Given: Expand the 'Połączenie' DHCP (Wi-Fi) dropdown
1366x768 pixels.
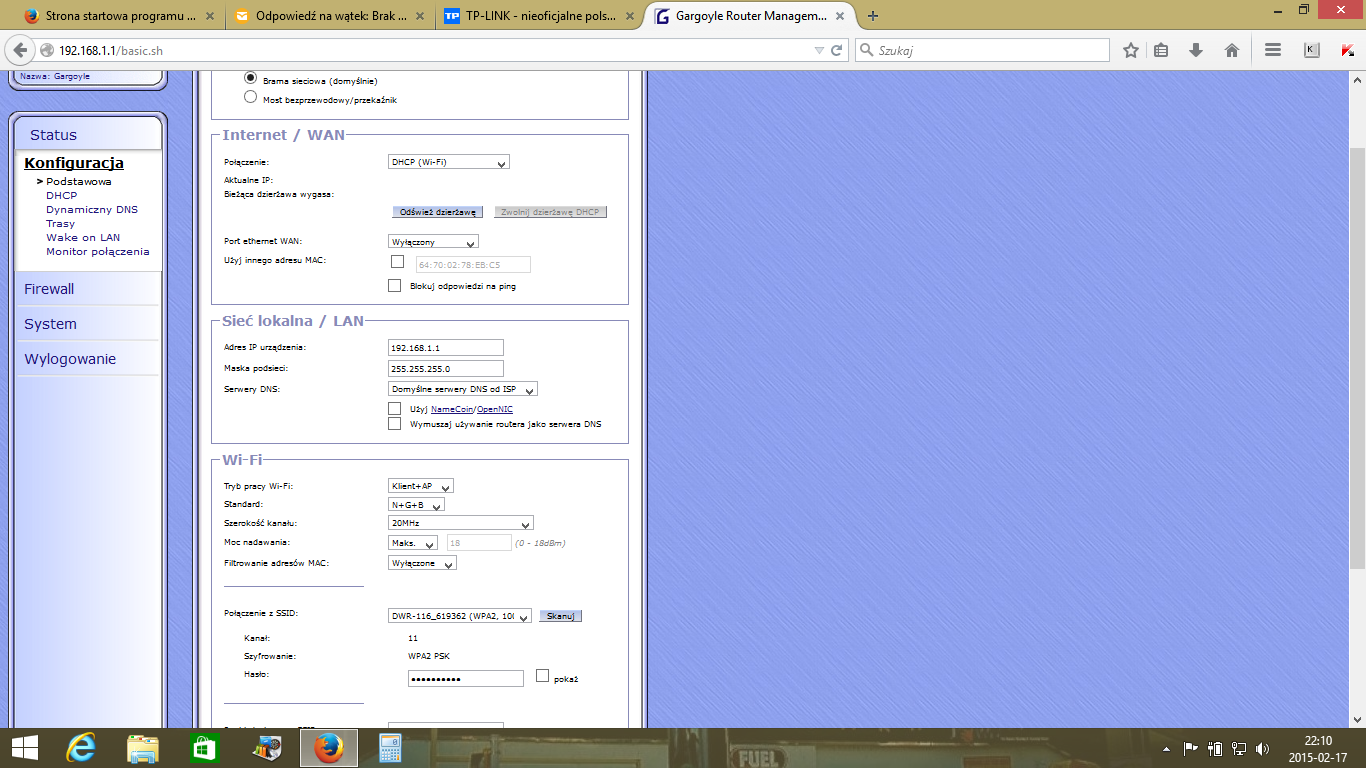Looking at the screenshot, I should coord(449,162).
